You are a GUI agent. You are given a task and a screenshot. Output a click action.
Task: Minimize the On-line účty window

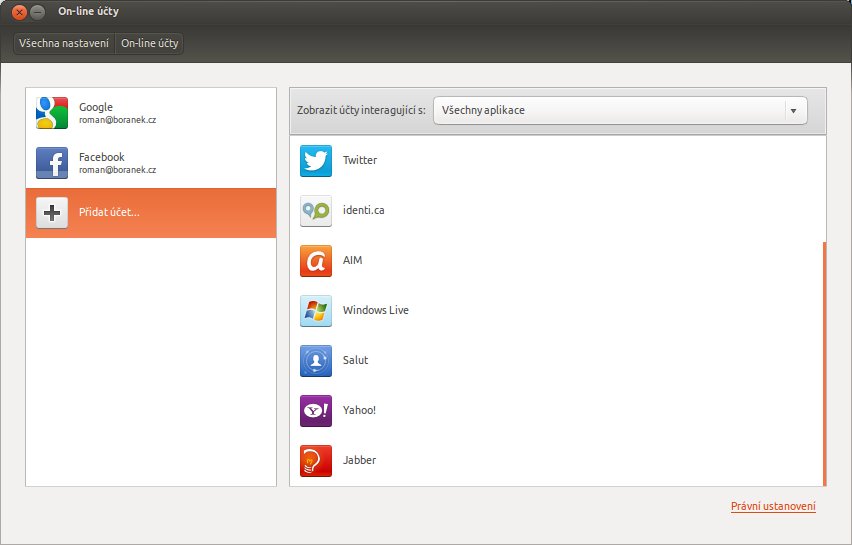tap(37, 11)
